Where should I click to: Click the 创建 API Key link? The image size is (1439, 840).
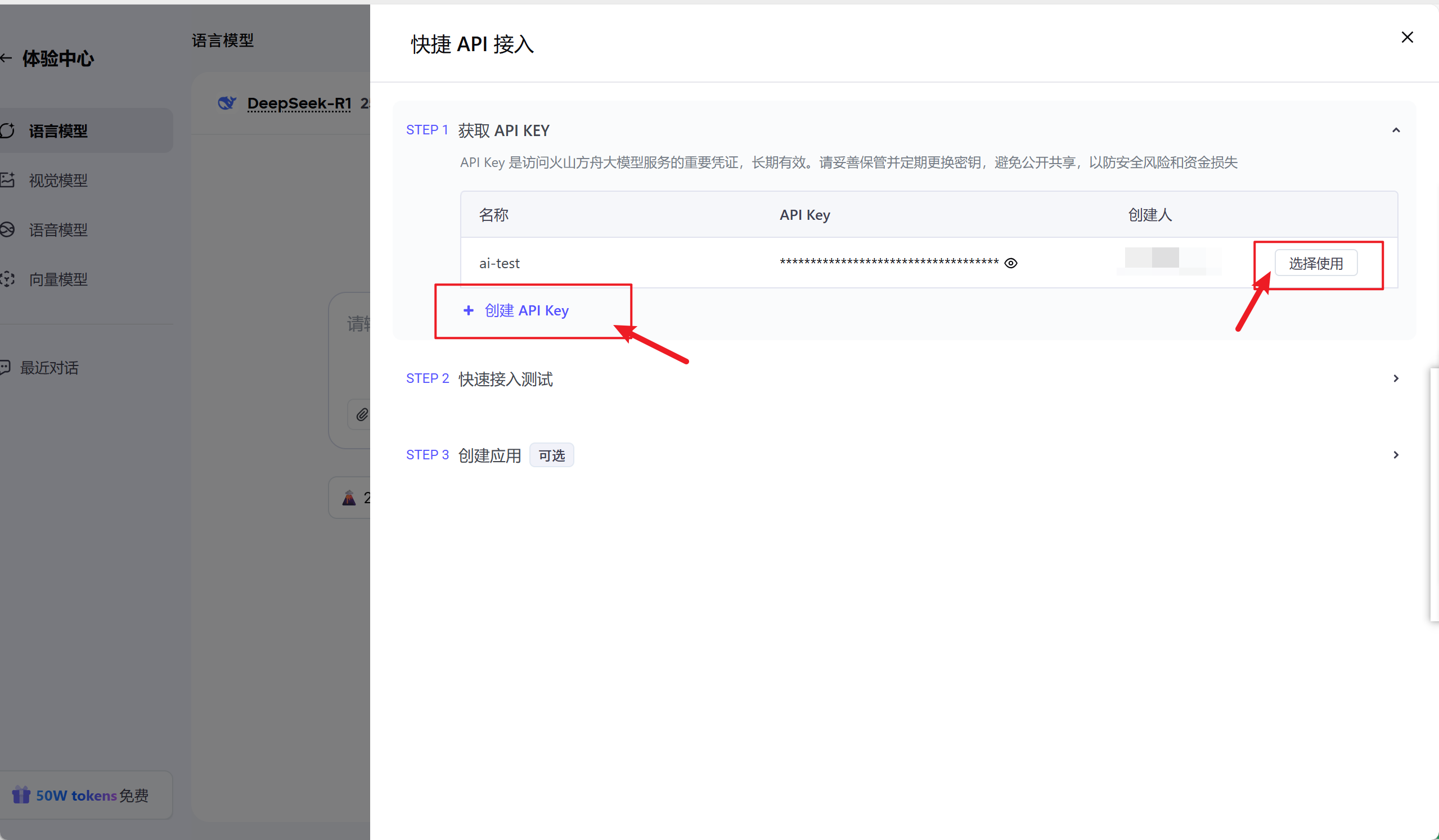pyautogui.click(x=526, y=310)
